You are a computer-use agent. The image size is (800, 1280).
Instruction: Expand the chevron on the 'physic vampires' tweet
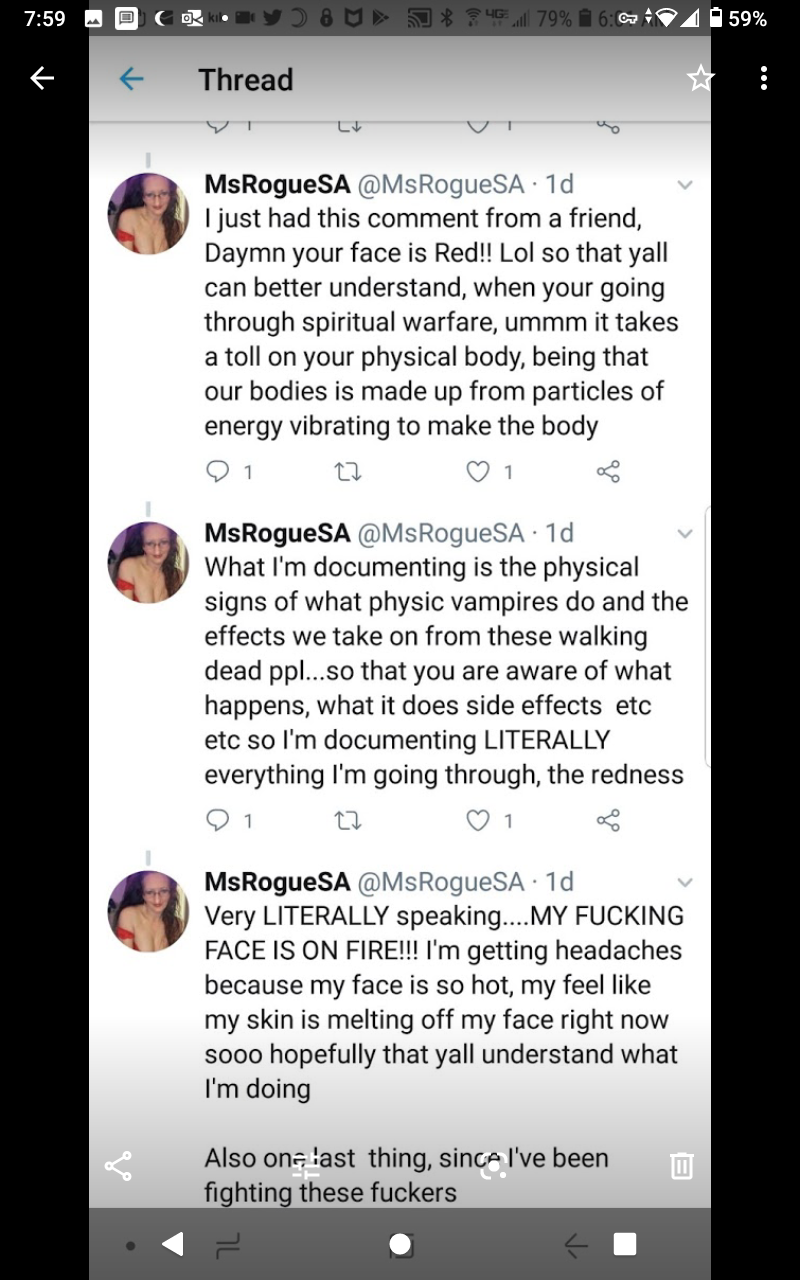pyautogui.click(x=685, y=534)
